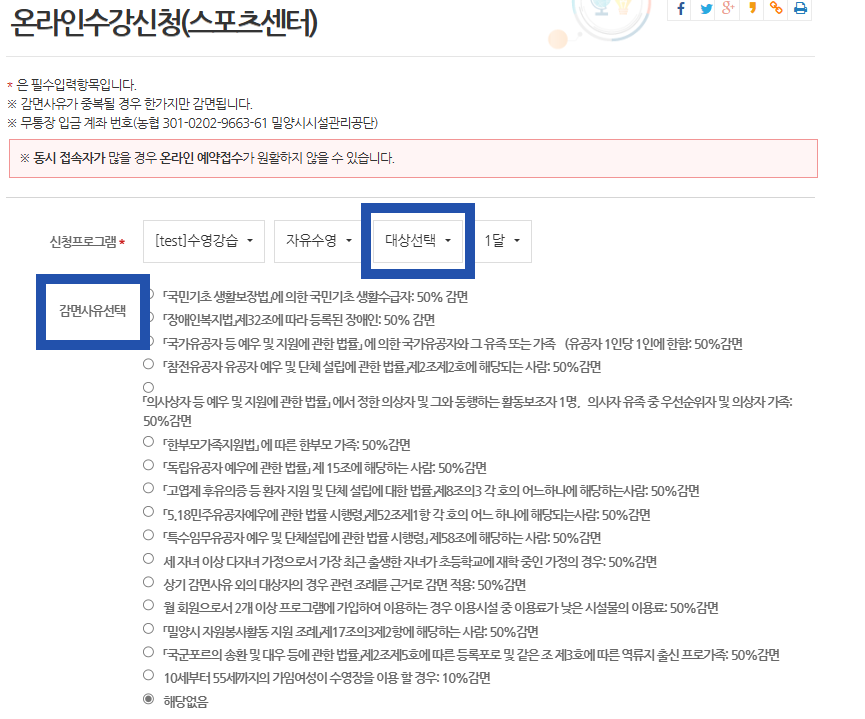Choose 특수임무유공자 제58조 radio option

(148, 535)
